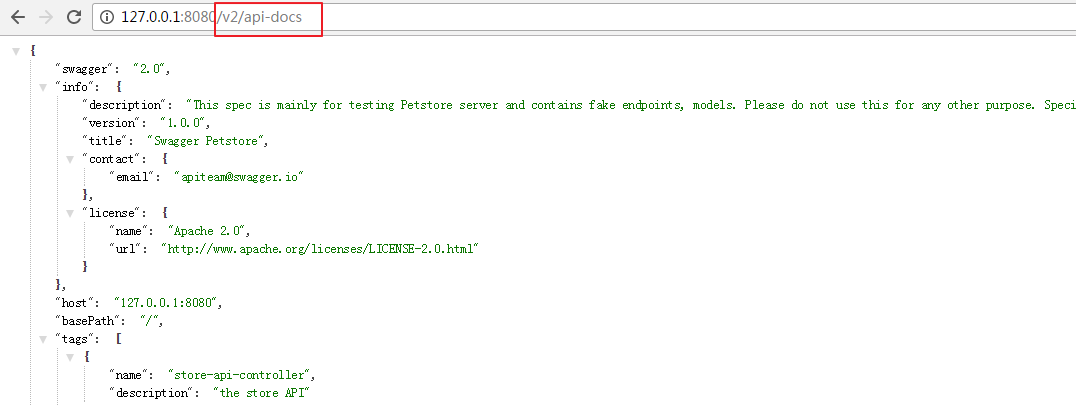Collapse the "info" object
The height and width of the screenshot is (405, 1076).
coord(43,87)
